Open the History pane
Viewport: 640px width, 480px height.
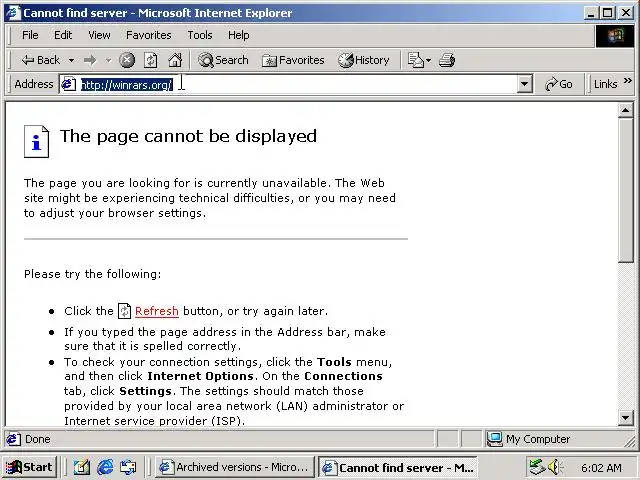[364, 60]
